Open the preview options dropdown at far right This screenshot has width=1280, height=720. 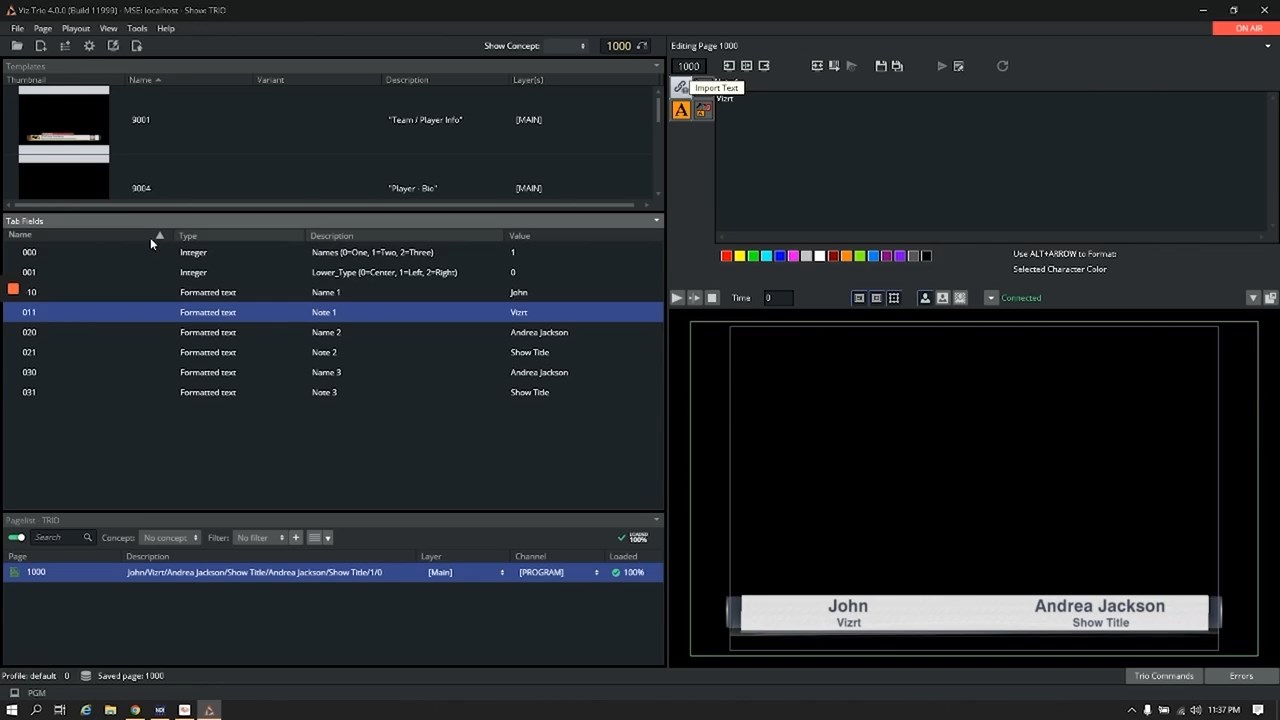point(1253,298)
